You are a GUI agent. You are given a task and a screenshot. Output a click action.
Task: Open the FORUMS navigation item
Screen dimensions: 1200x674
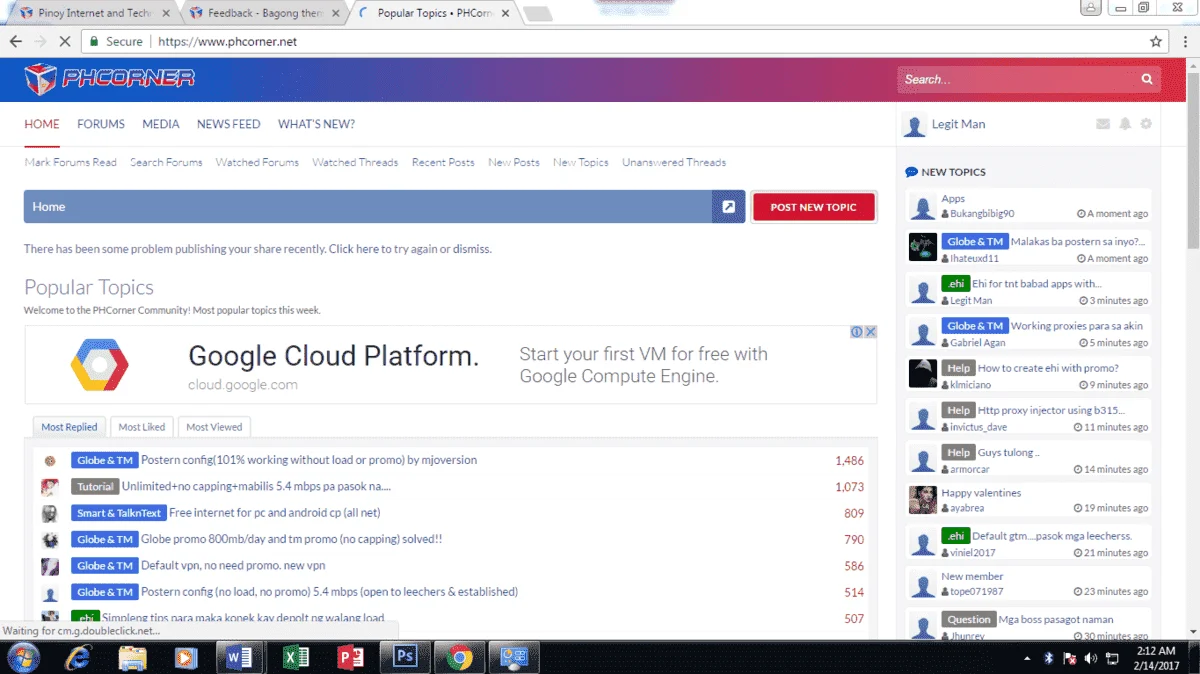click(x=101, y=124)
